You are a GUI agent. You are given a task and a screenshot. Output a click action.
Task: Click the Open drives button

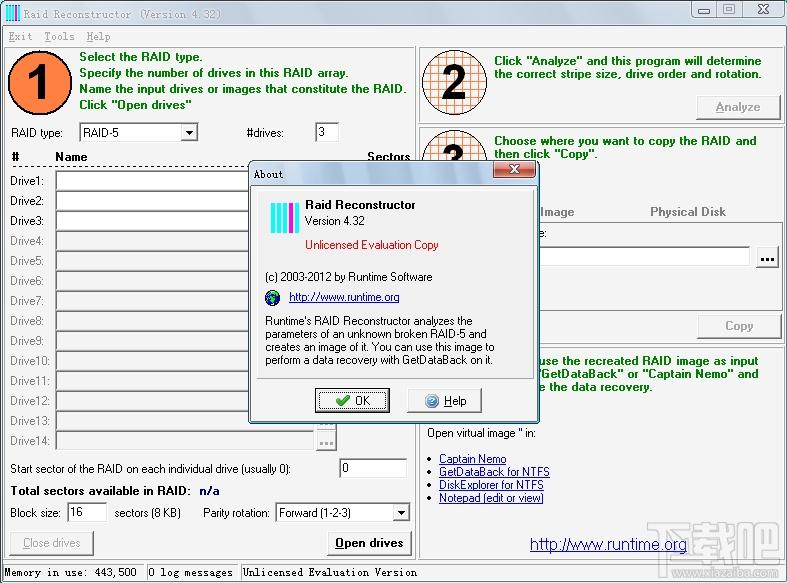tap(369, 543)
